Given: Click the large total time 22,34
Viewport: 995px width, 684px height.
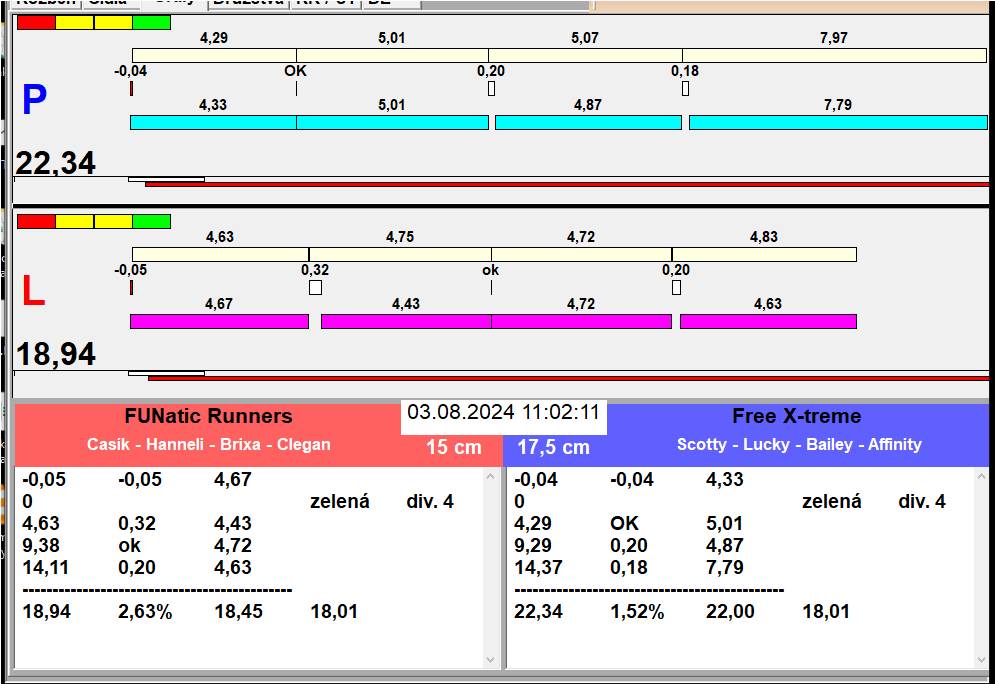Looking at the screenshot, I should [56, 163].
